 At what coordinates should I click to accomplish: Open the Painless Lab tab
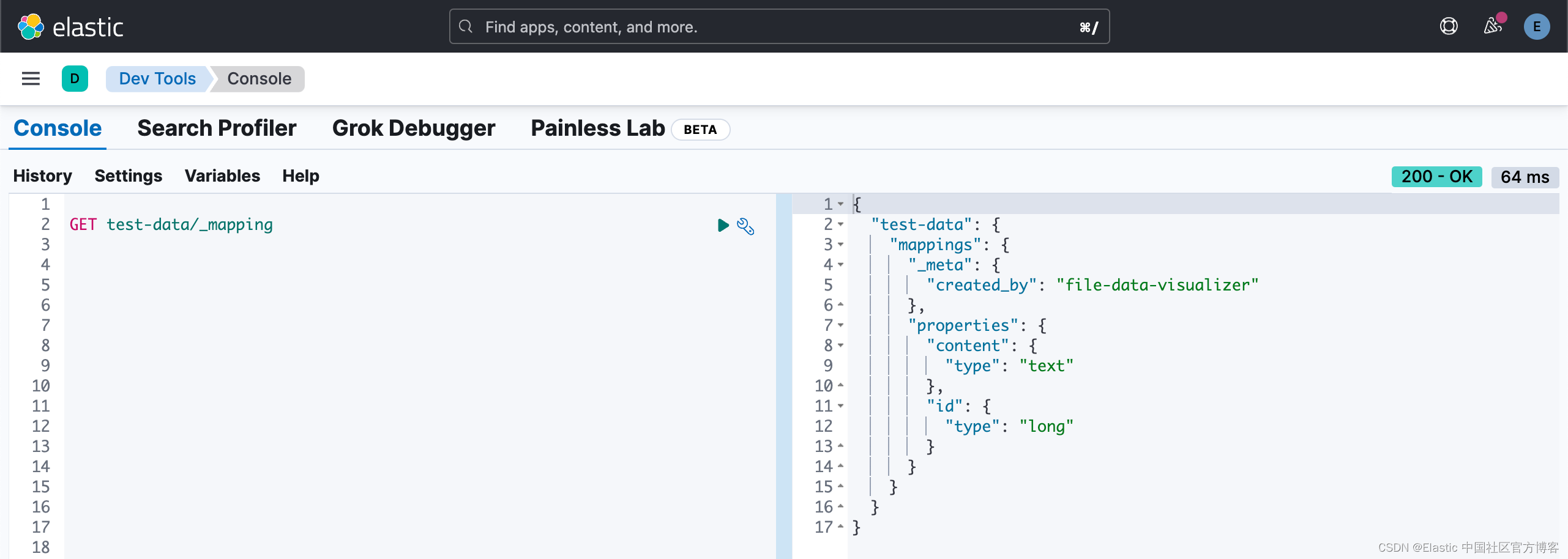[597, 128]
